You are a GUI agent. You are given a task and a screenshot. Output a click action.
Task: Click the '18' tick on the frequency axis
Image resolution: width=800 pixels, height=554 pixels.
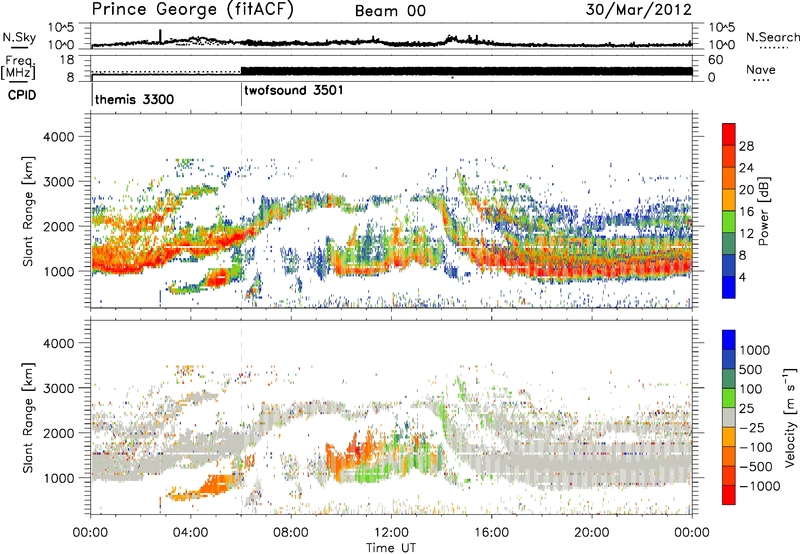pyautogui.click(x=67, y=60)
